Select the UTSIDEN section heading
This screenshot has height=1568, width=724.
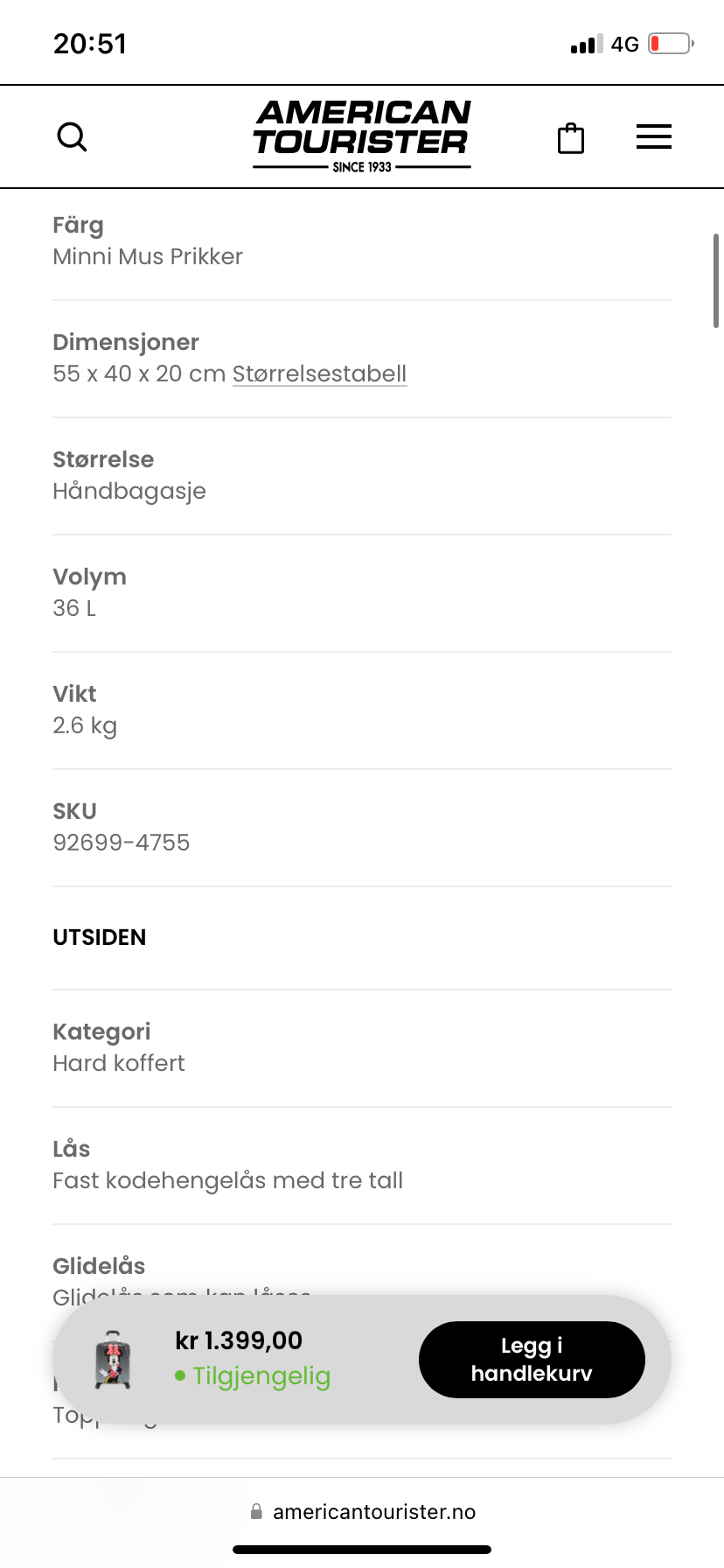[x=100, y=937]
